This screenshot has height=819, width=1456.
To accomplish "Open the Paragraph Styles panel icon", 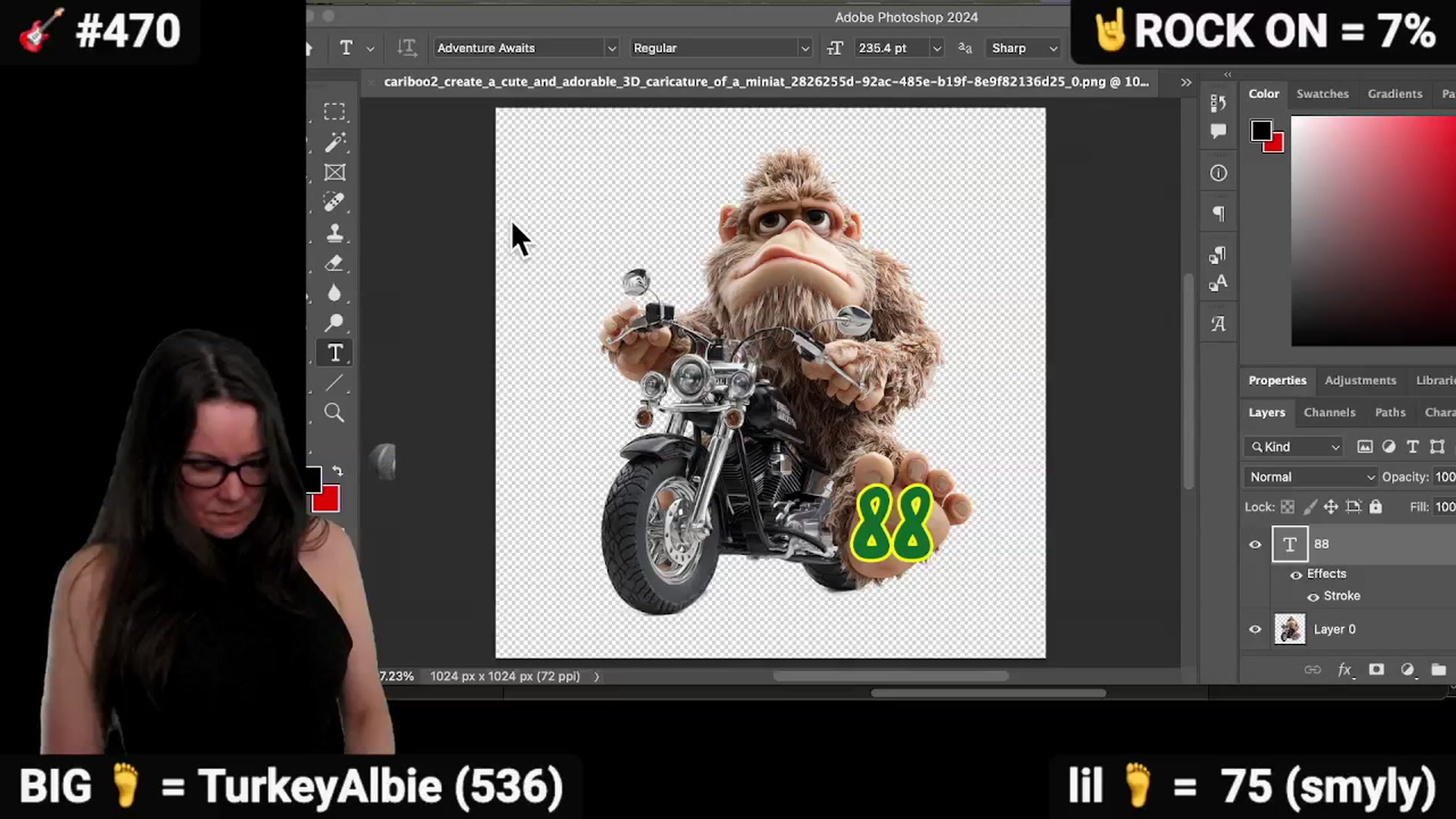I will point(1219,254).
